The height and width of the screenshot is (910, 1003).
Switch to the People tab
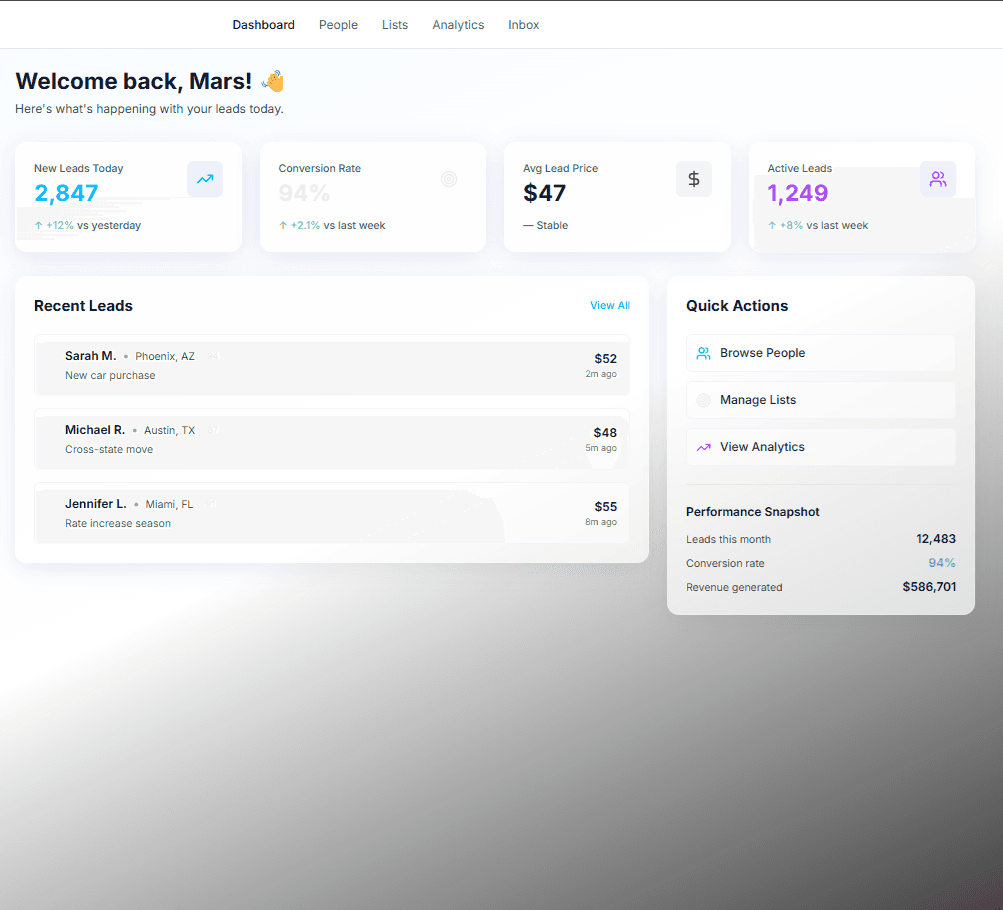pyautogui.click(x=338, y=24)
